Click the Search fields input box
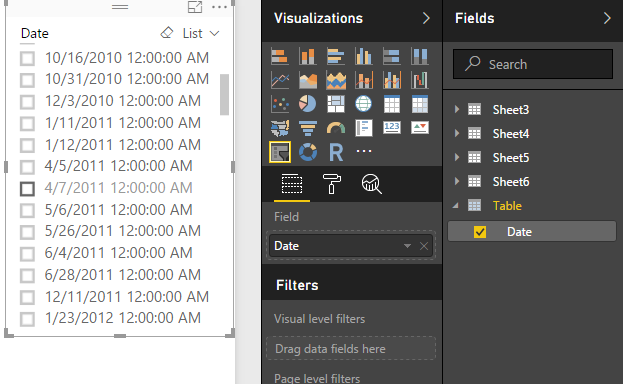Screen dimensions: 623x384 click(533, 64)
